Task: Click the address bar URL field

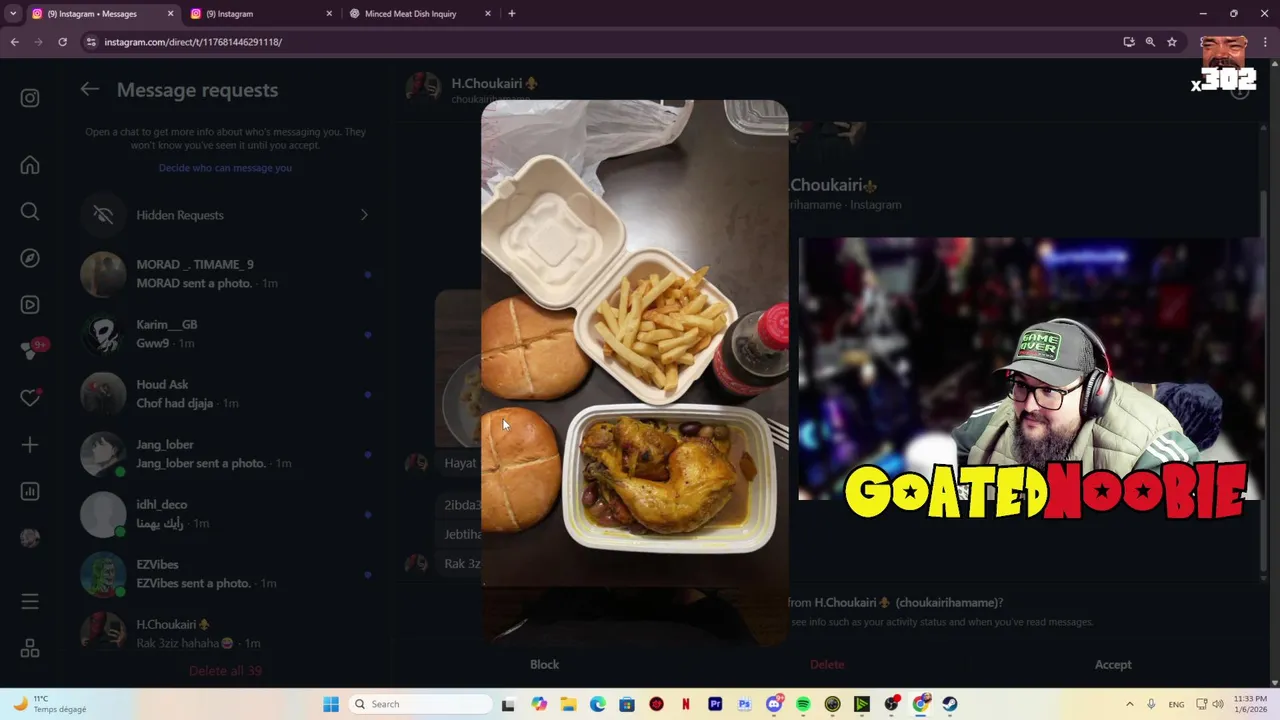Action: pos(600,42)
